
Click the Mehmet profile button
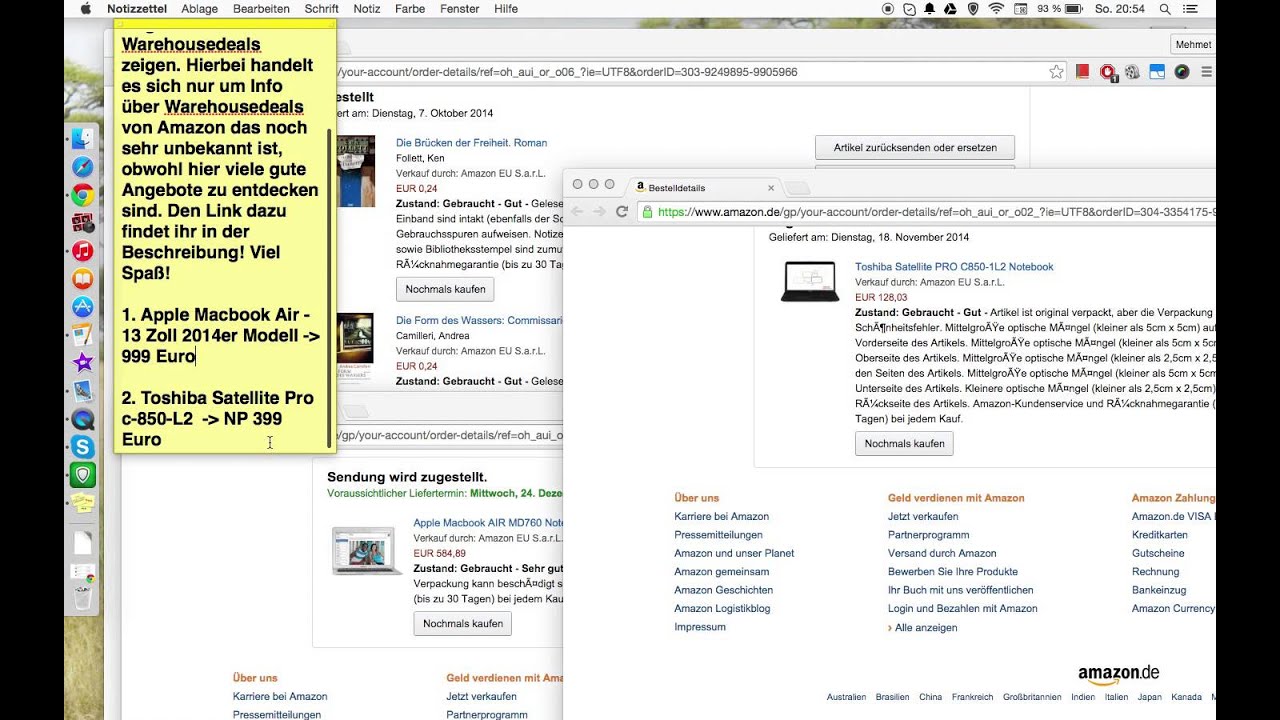pyautogui.click(x=1193, y=44)
